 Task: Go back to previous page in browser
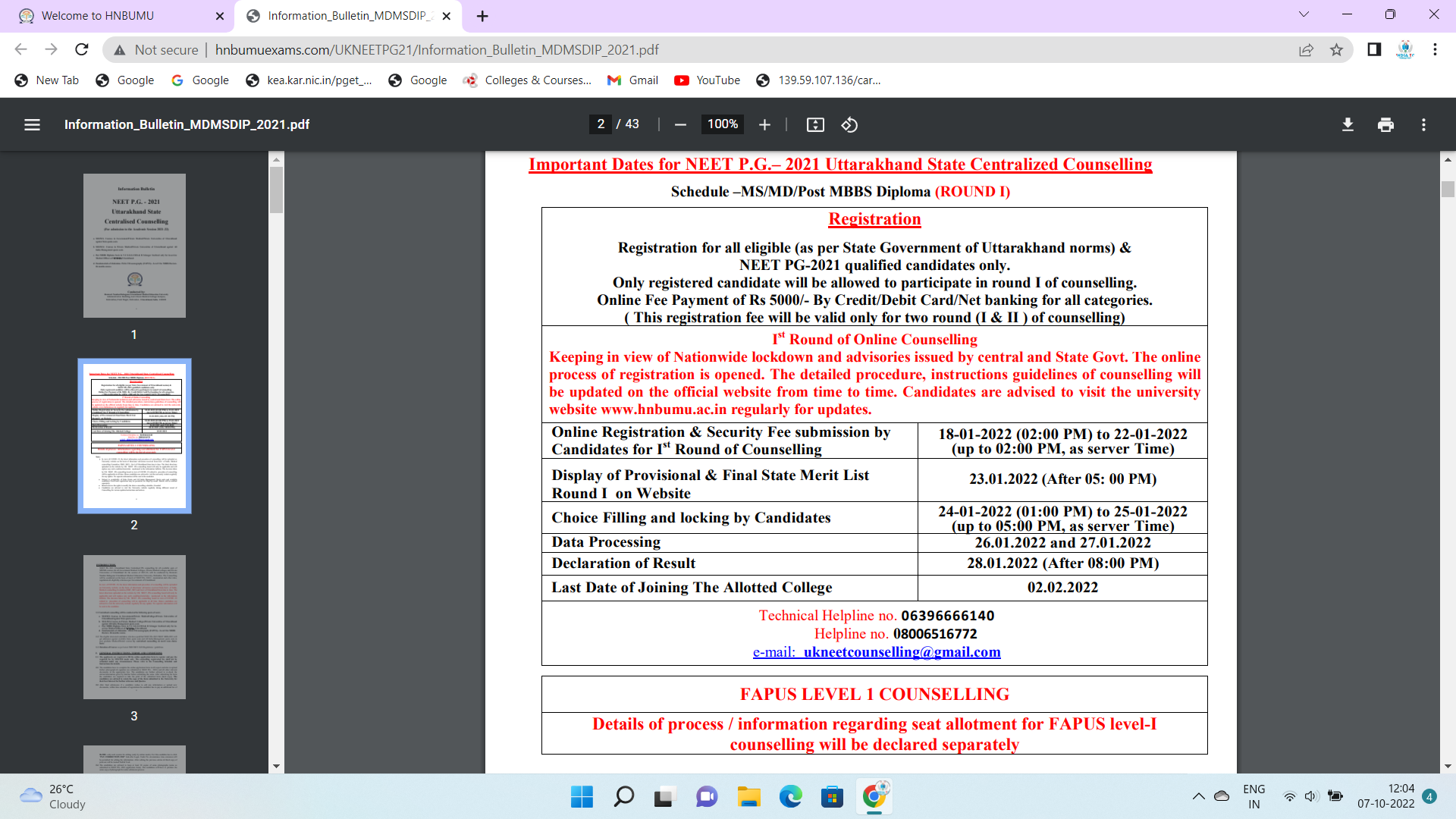point(20,49)
